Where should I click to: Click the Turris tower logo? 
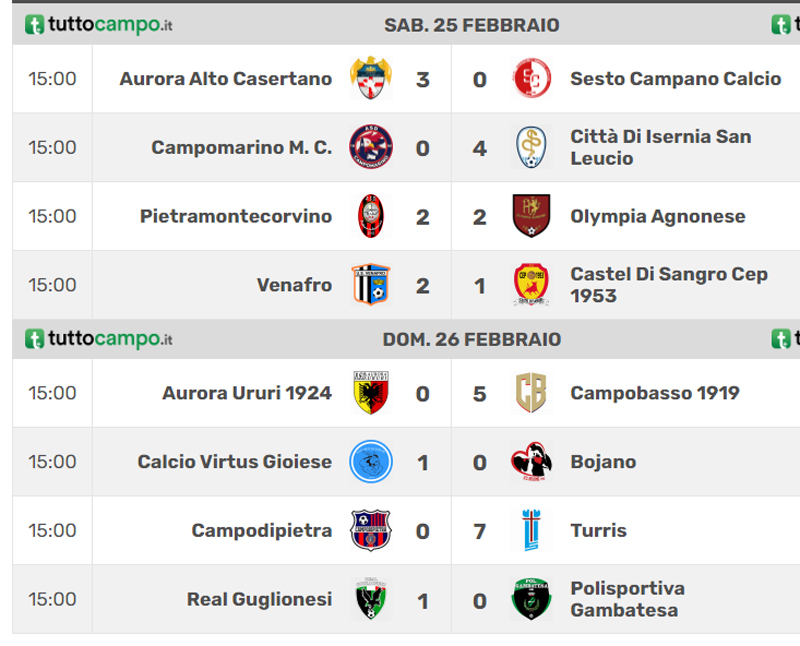pyautogui.click(x=531, y=530)
